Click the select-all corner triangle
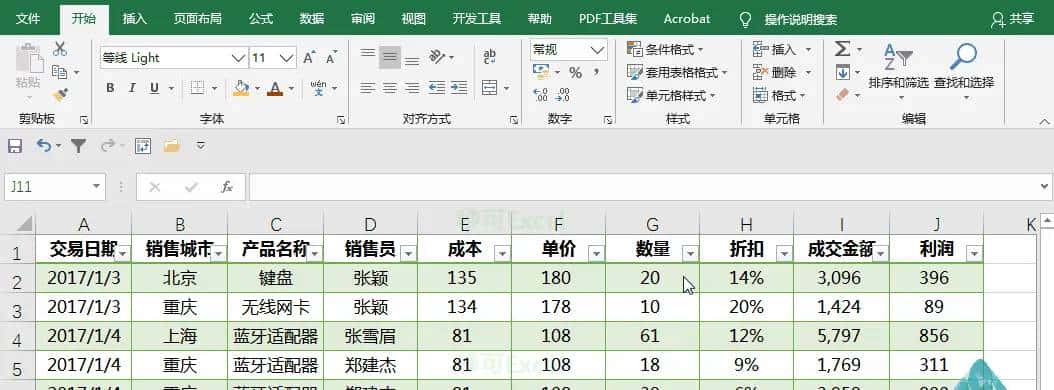The height and width of the screenshot is (390, 1054). (23, 224)
